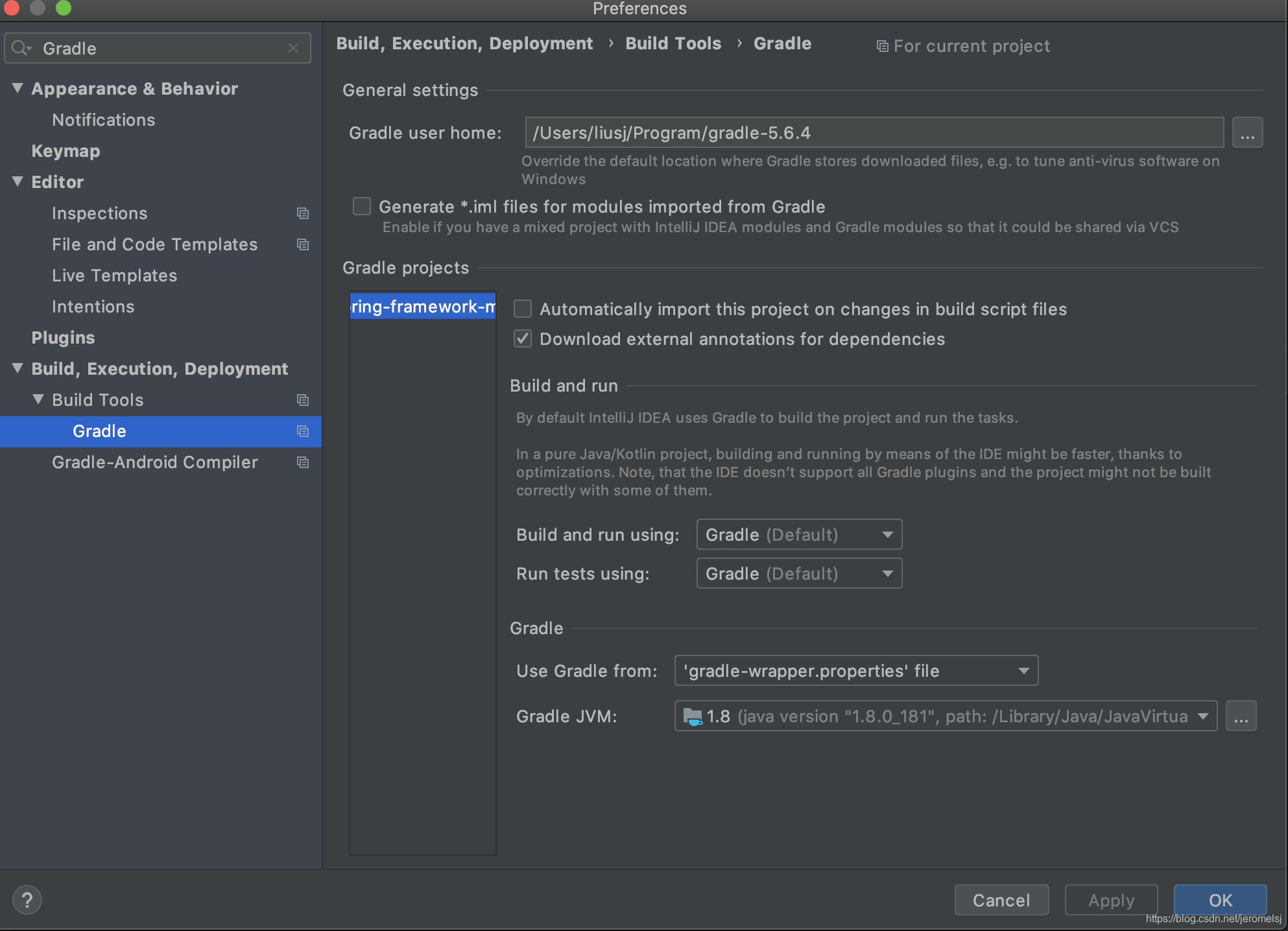Browse for Gradle JVM with ellipsis button
This screenshot has height=931, width=1288.
tap(1241, 716)
